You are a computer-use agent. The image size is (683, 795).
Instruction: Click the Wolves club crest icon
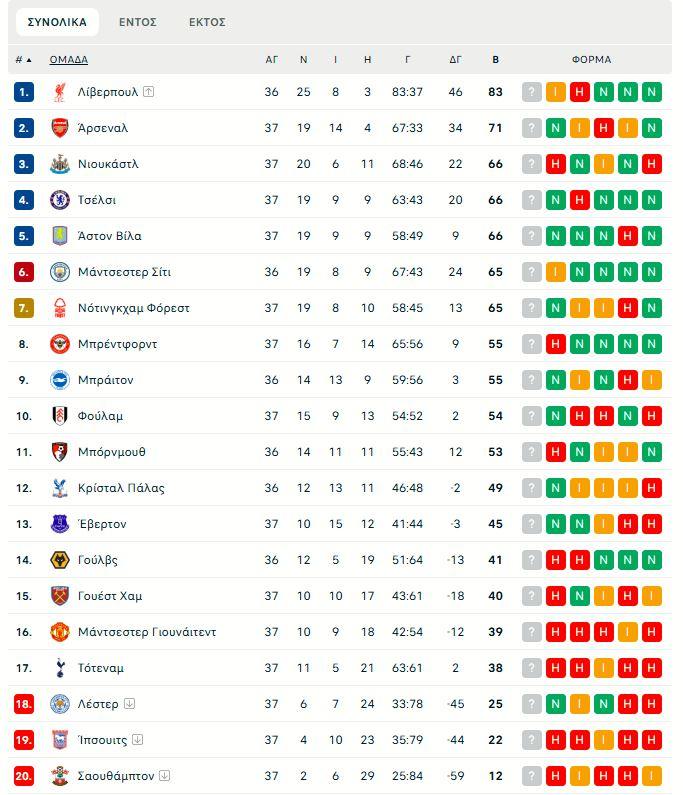(59, 560)
